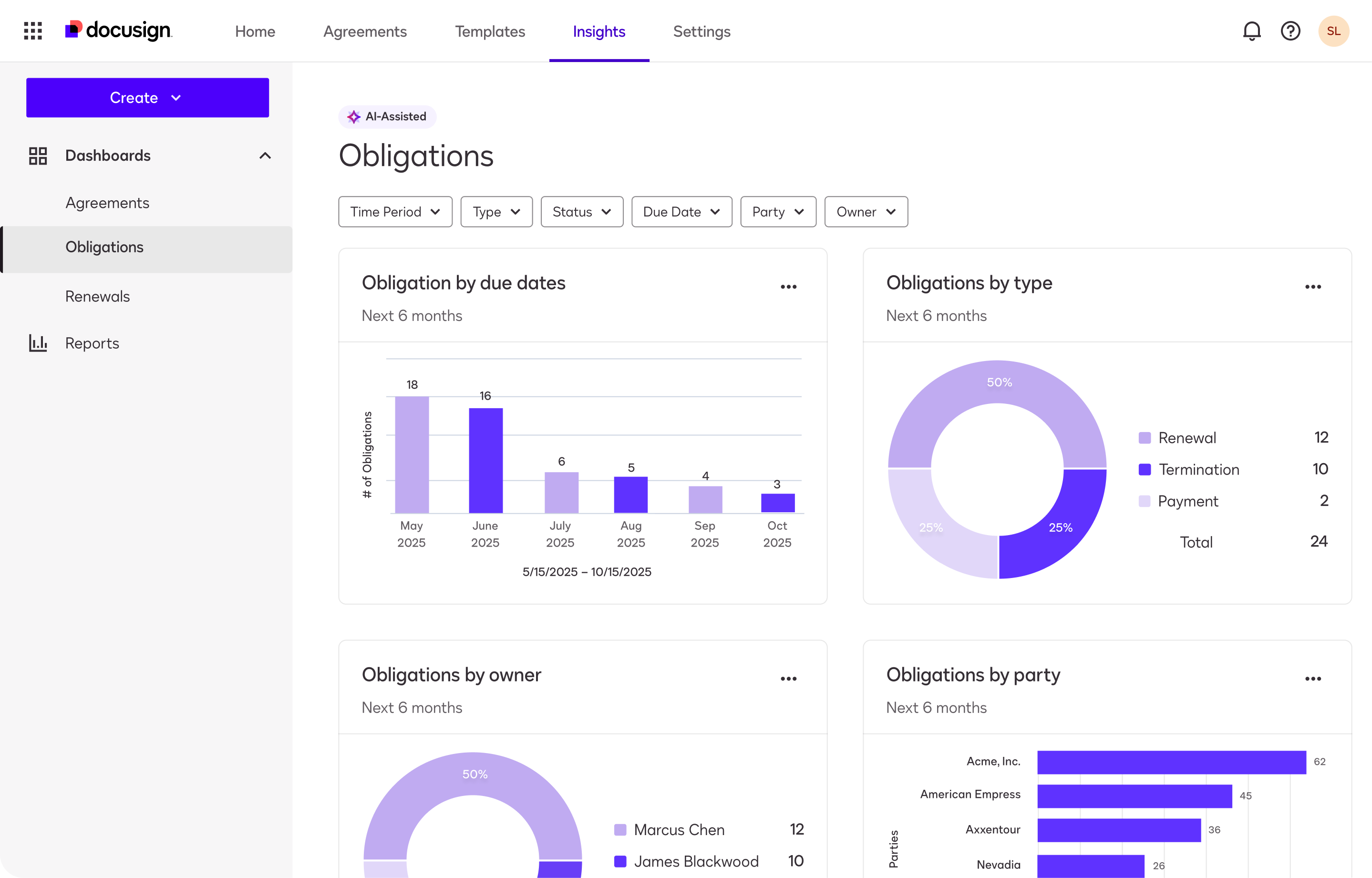Screen dimensions: 1372x878
Task: Select the AI-Assisted badge
Action: tap(387, 116)
